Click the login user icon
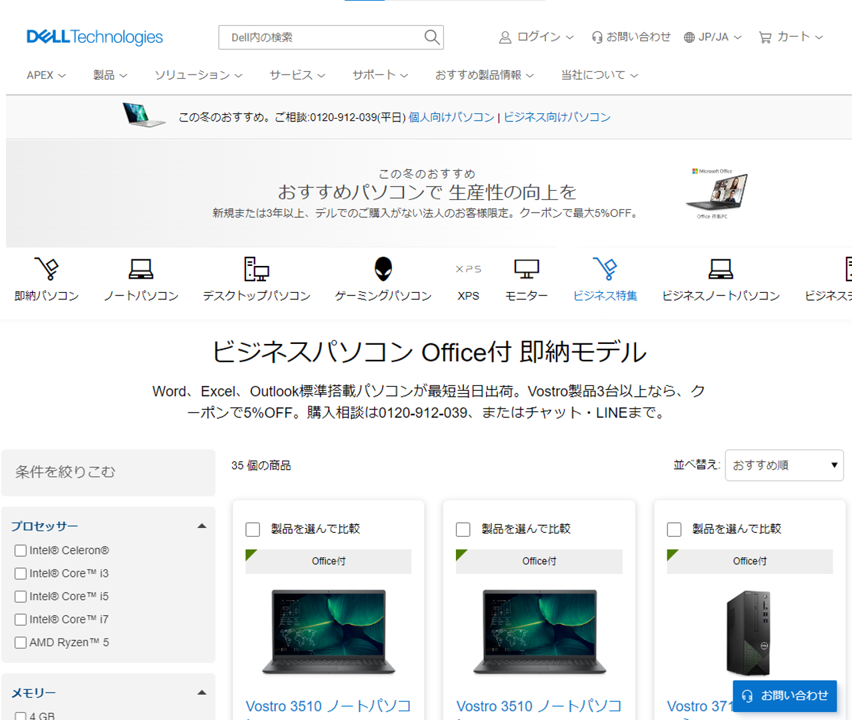852x720 pixels. pos(505,37)
